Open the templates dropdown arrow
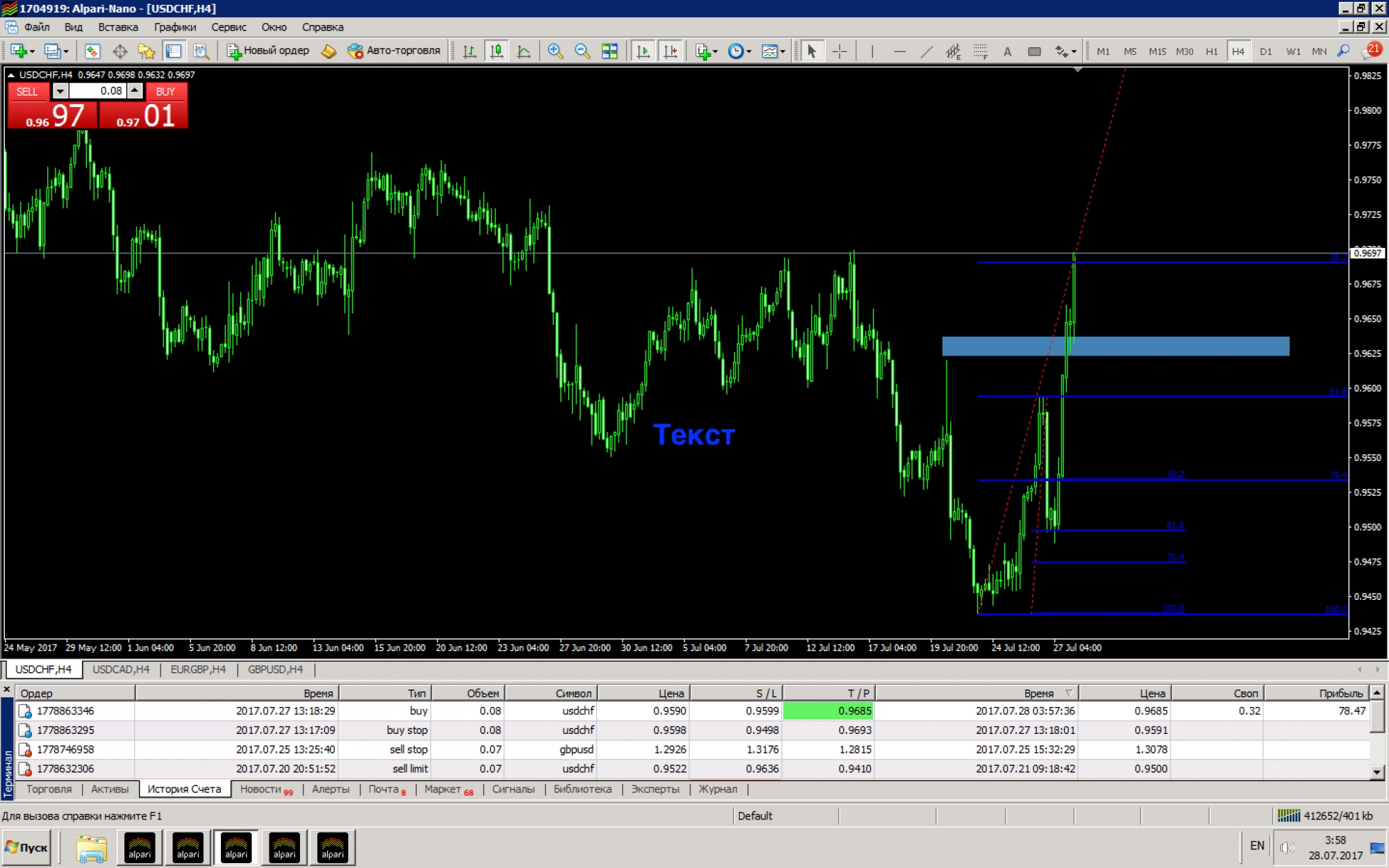Viewport: 1389px width, 868px height. [x=783, y=51]
